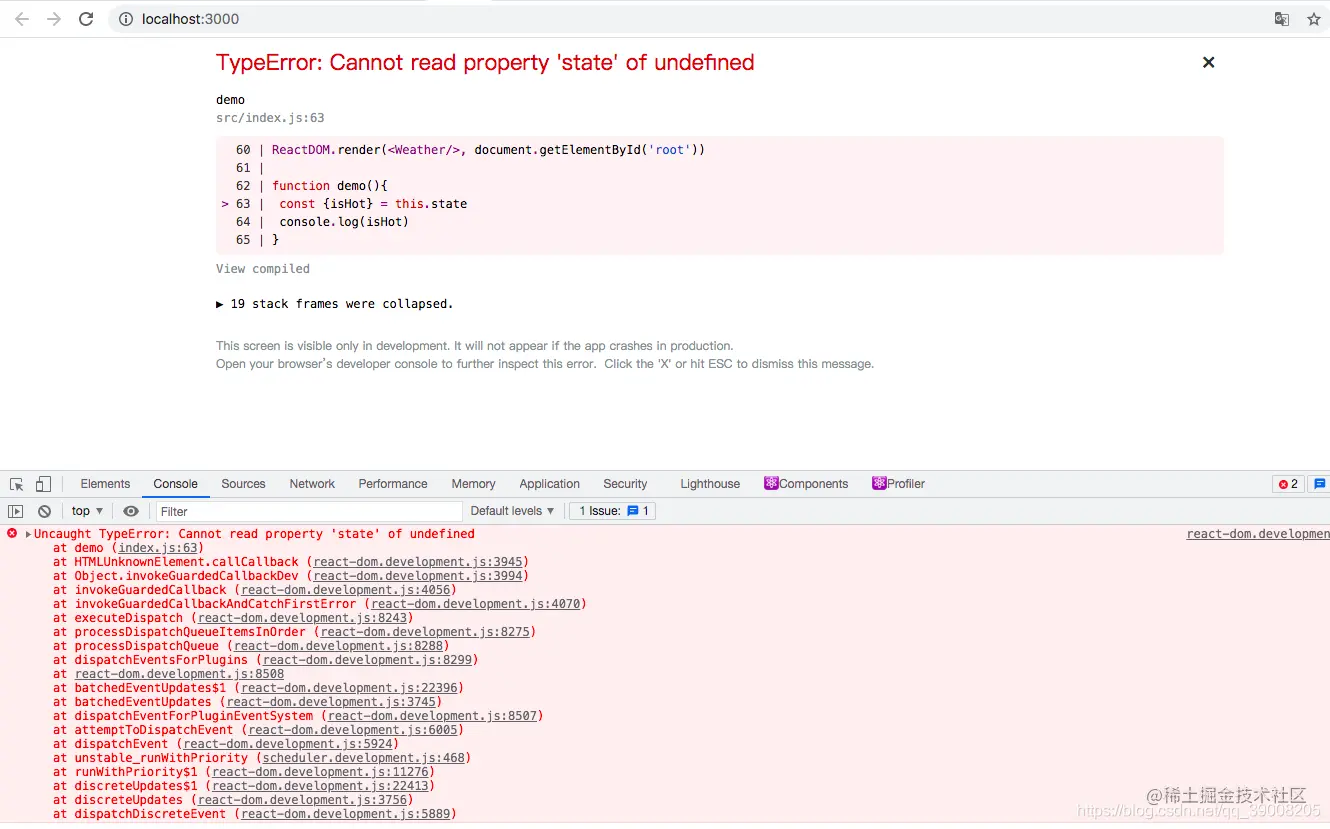This screenshot has width=1330, height=829.
Task: Open the Lighthouse tab
Action: pos(710,484)
